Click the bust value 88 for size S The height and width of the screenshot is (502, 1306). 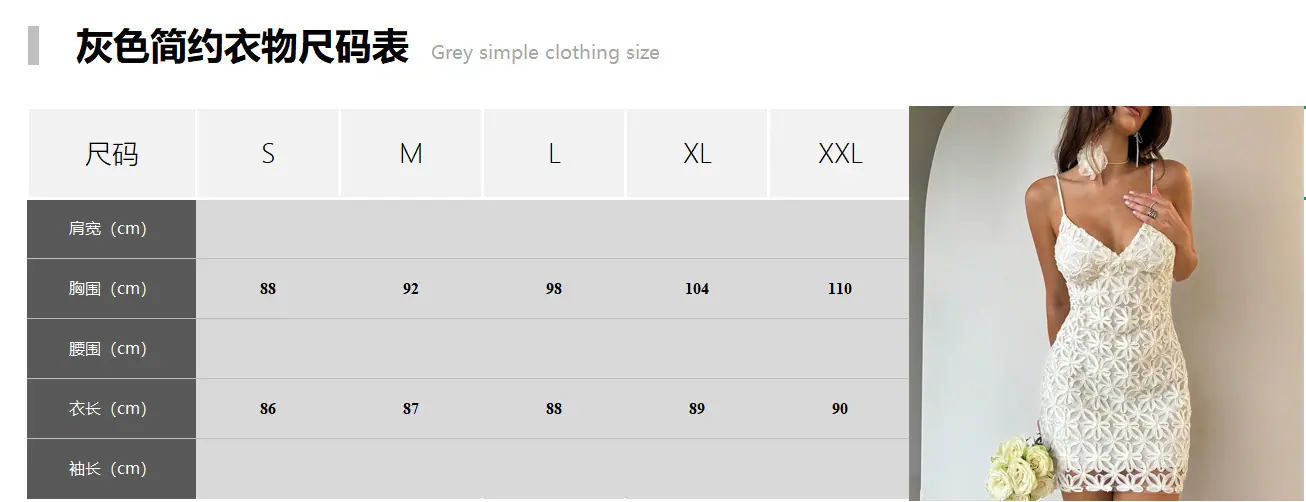[x=268, y=289]
